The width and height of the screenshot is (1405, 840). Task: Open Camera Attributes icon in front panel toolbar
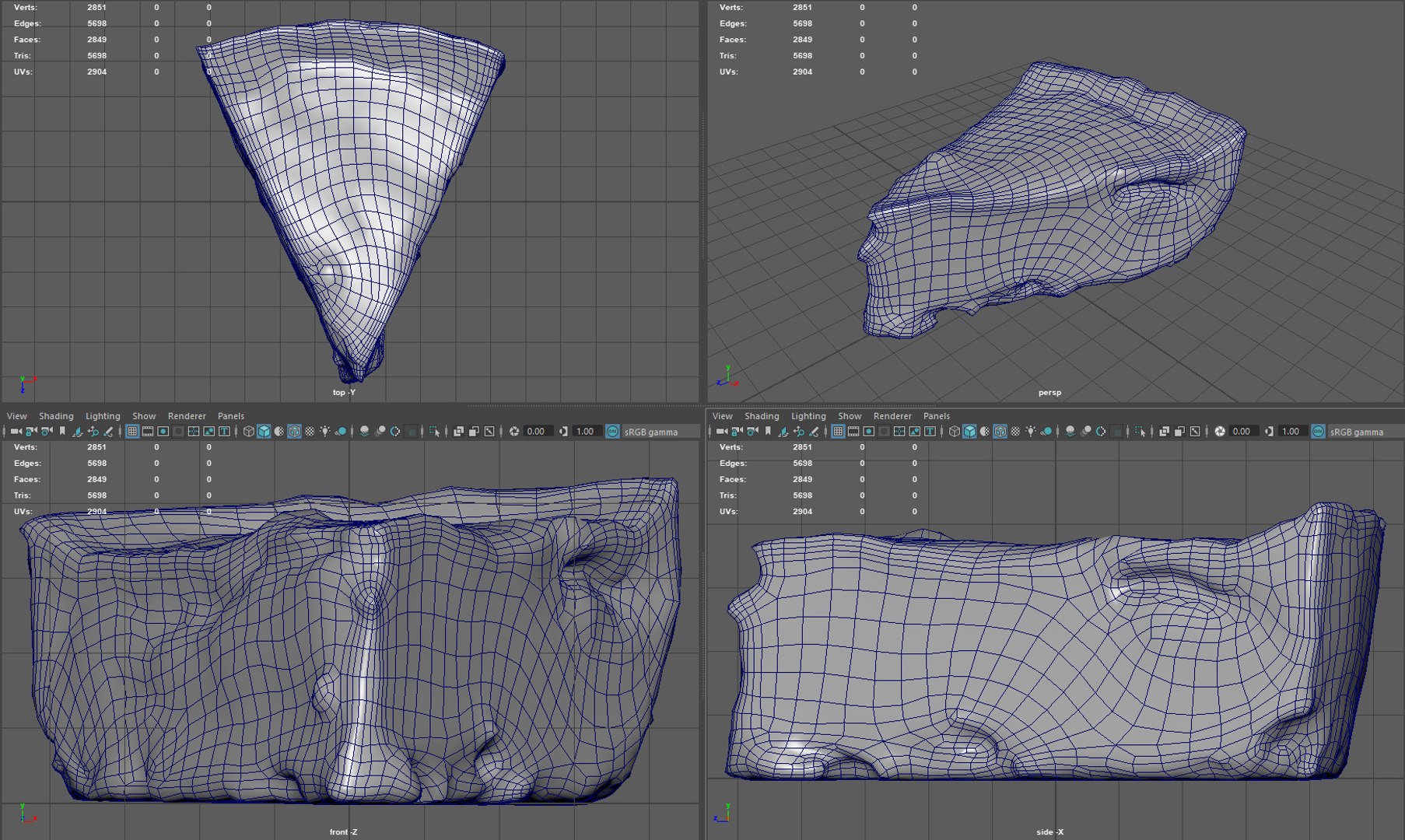(x=47, y=432)
